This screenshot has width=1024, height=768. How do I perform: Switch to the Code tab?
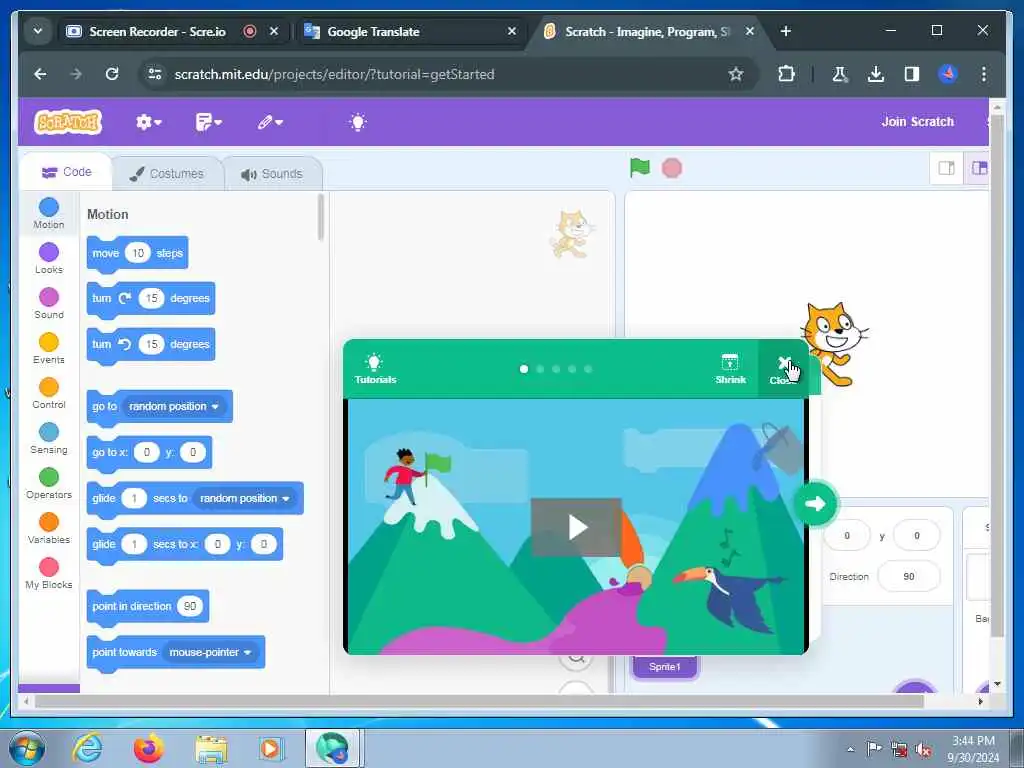pos(67,172)
